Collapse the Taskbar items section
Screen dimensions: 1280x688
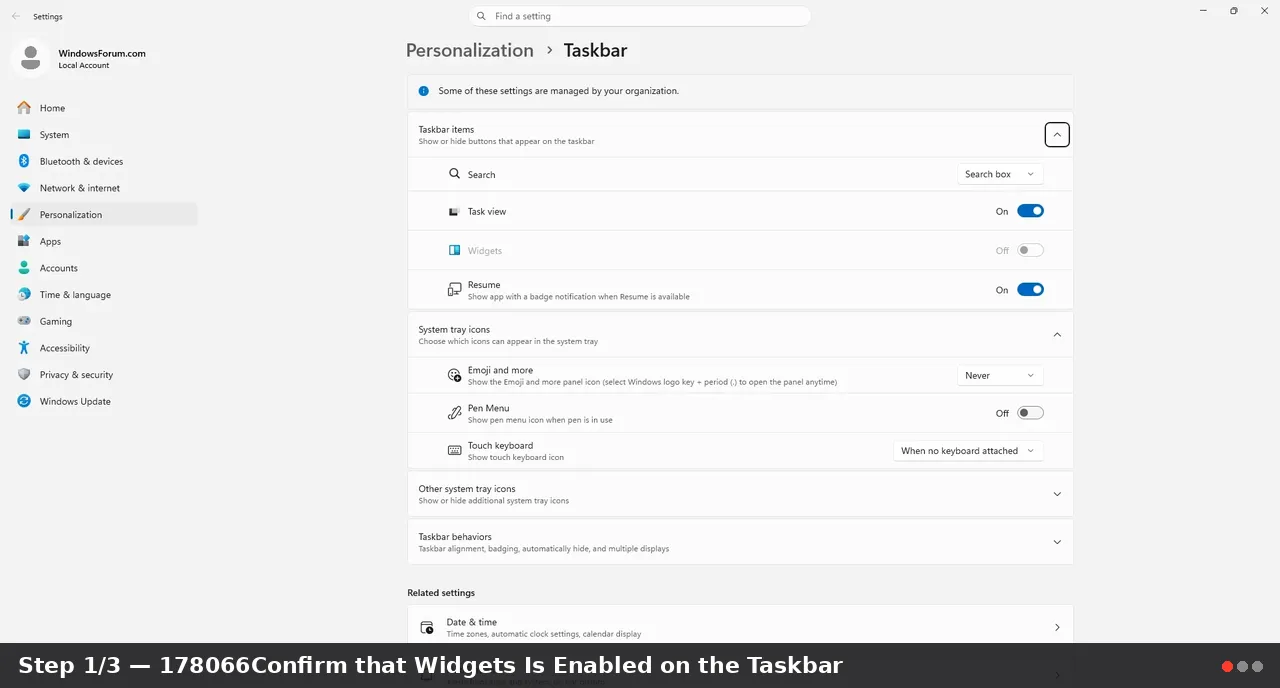tap(1057, 134)
